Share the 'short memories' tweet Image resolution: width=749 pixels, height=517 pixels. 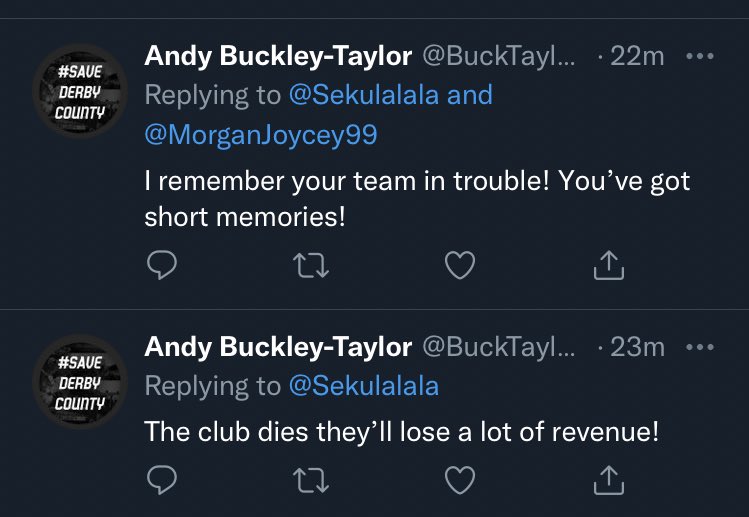pos(609,265)
